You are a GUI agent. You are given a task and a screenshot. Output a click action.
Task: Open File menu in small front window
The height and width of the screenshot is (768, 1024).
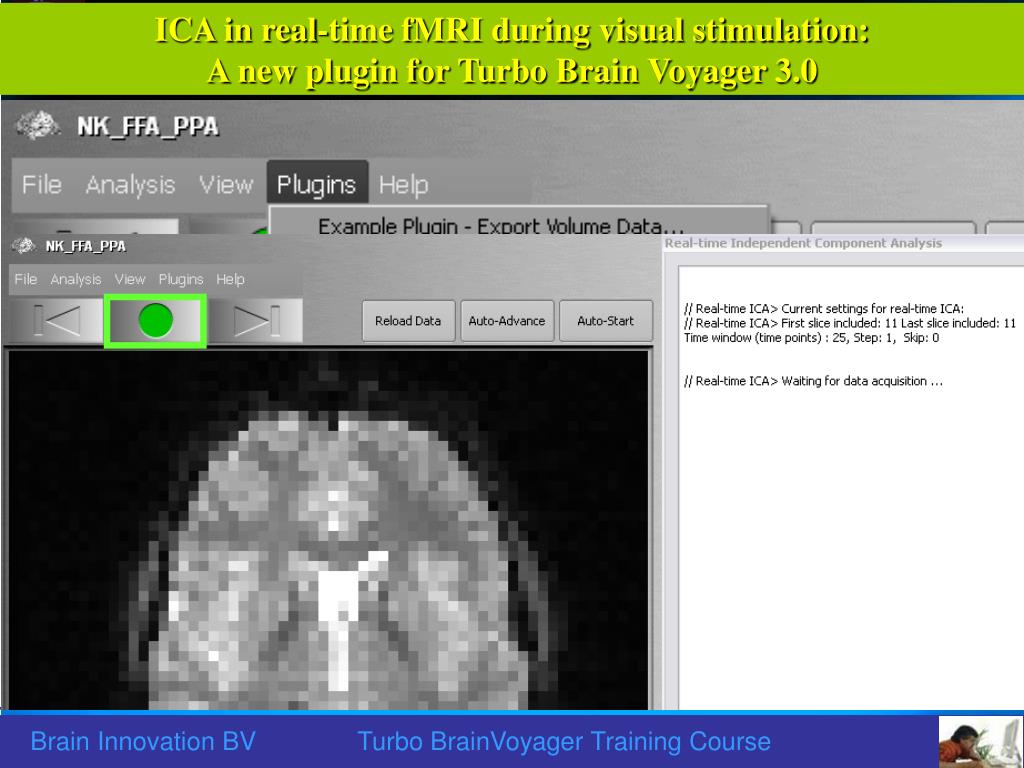pyautogui.click(x=25, y=280)
